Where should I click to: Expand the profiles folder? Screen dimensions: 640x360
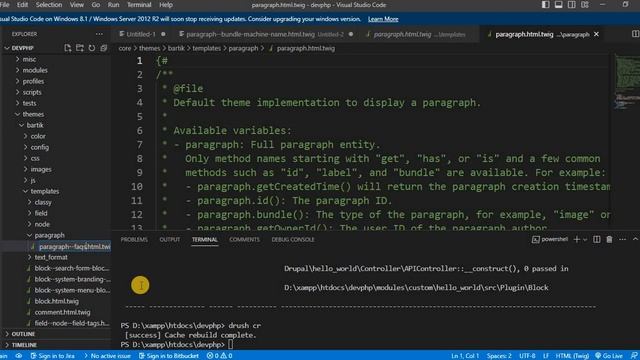click(33, 81)
